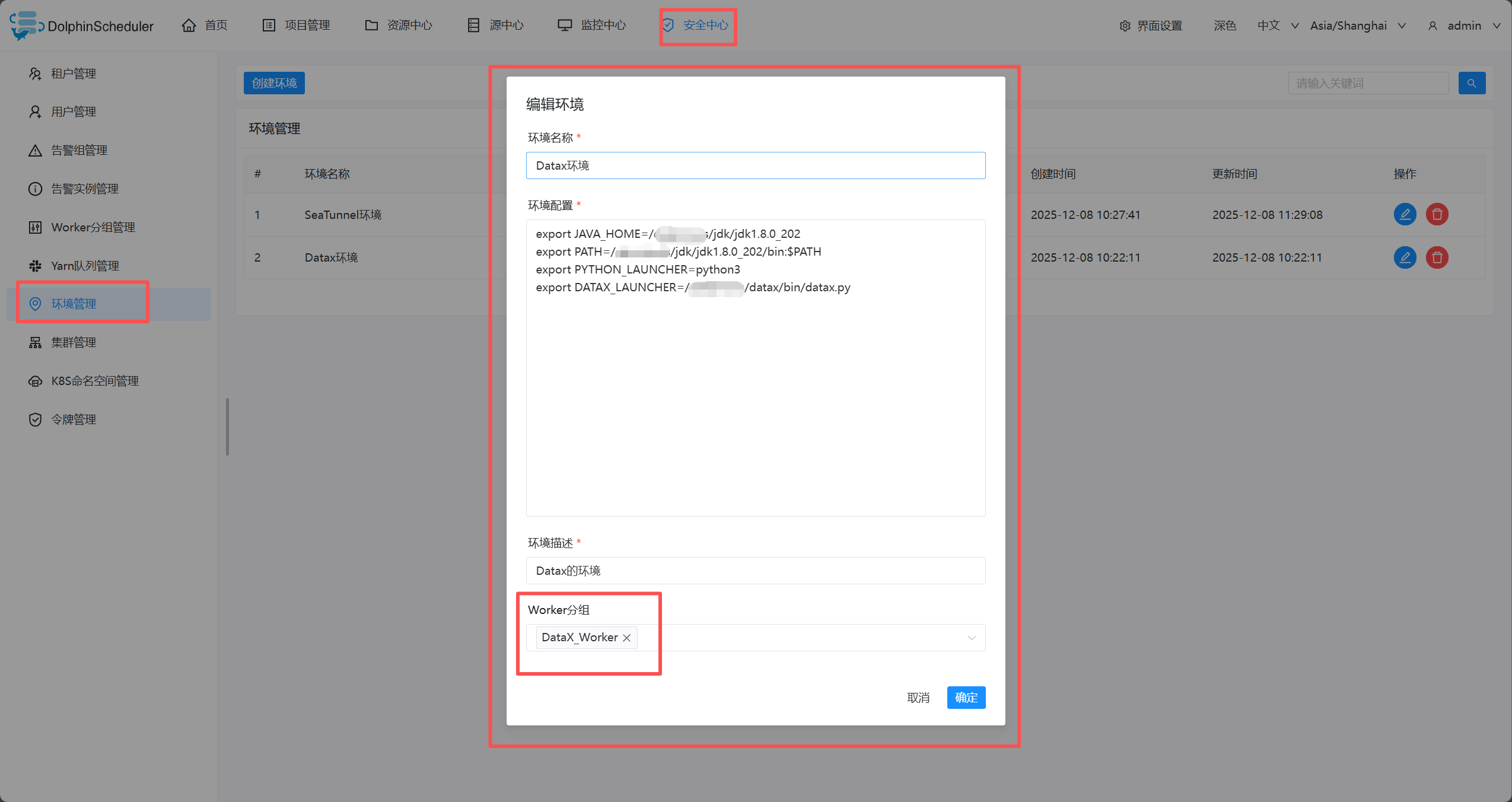Toggle the 深色 dark theme switch
The image size is (1512, 802).
click(x=1224, y=26)
